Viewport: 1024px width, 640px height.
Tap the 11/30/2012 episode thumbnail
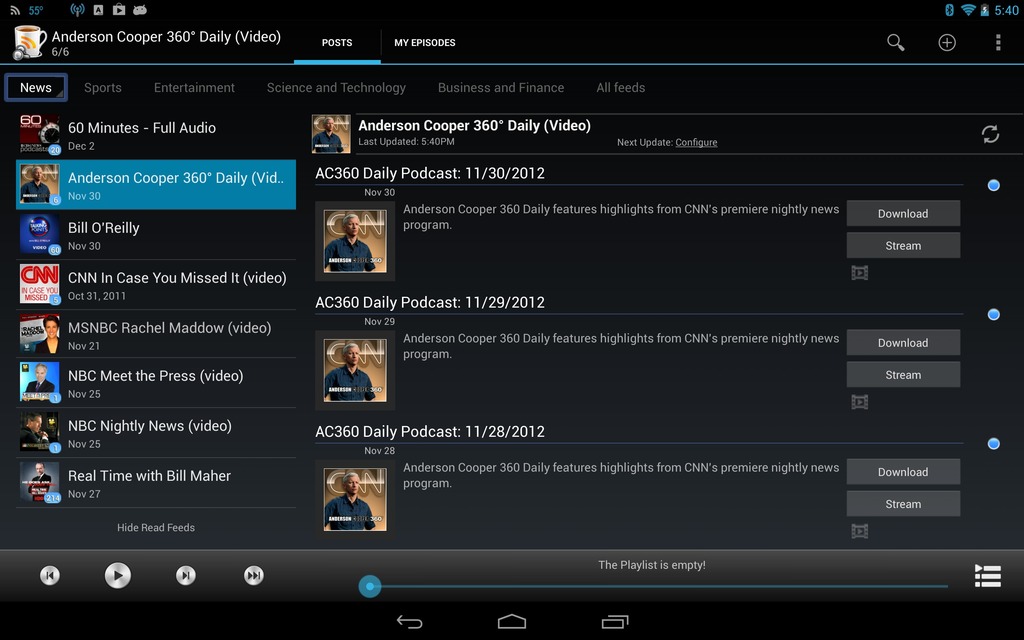(x=355, y=241)
